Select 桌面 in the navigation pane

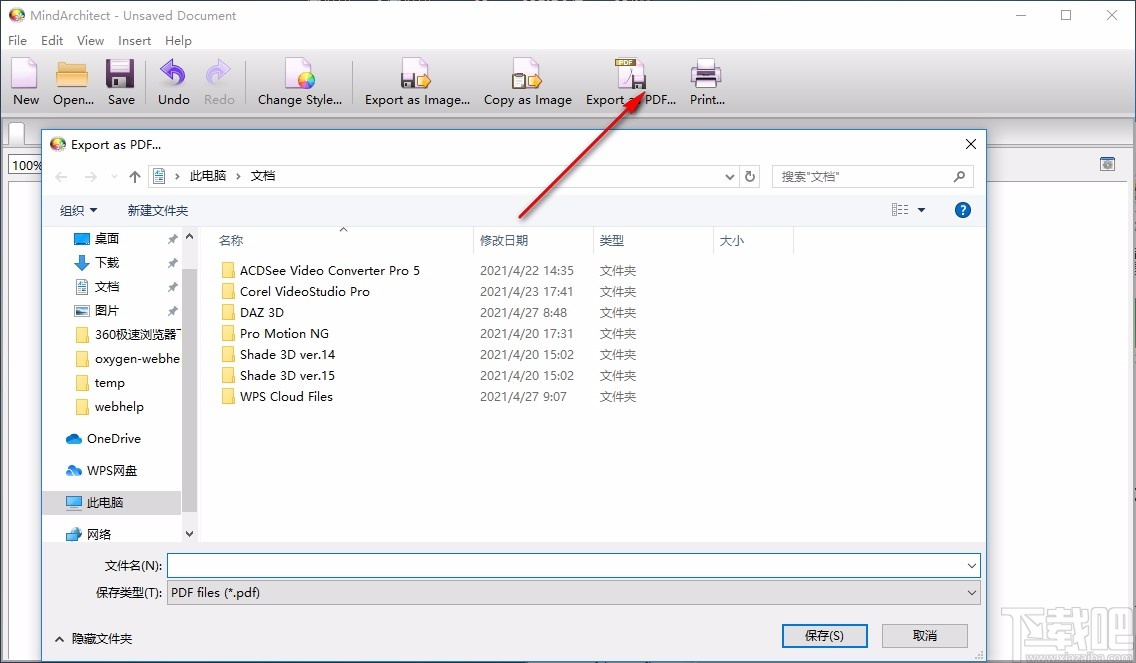[107, 238]
